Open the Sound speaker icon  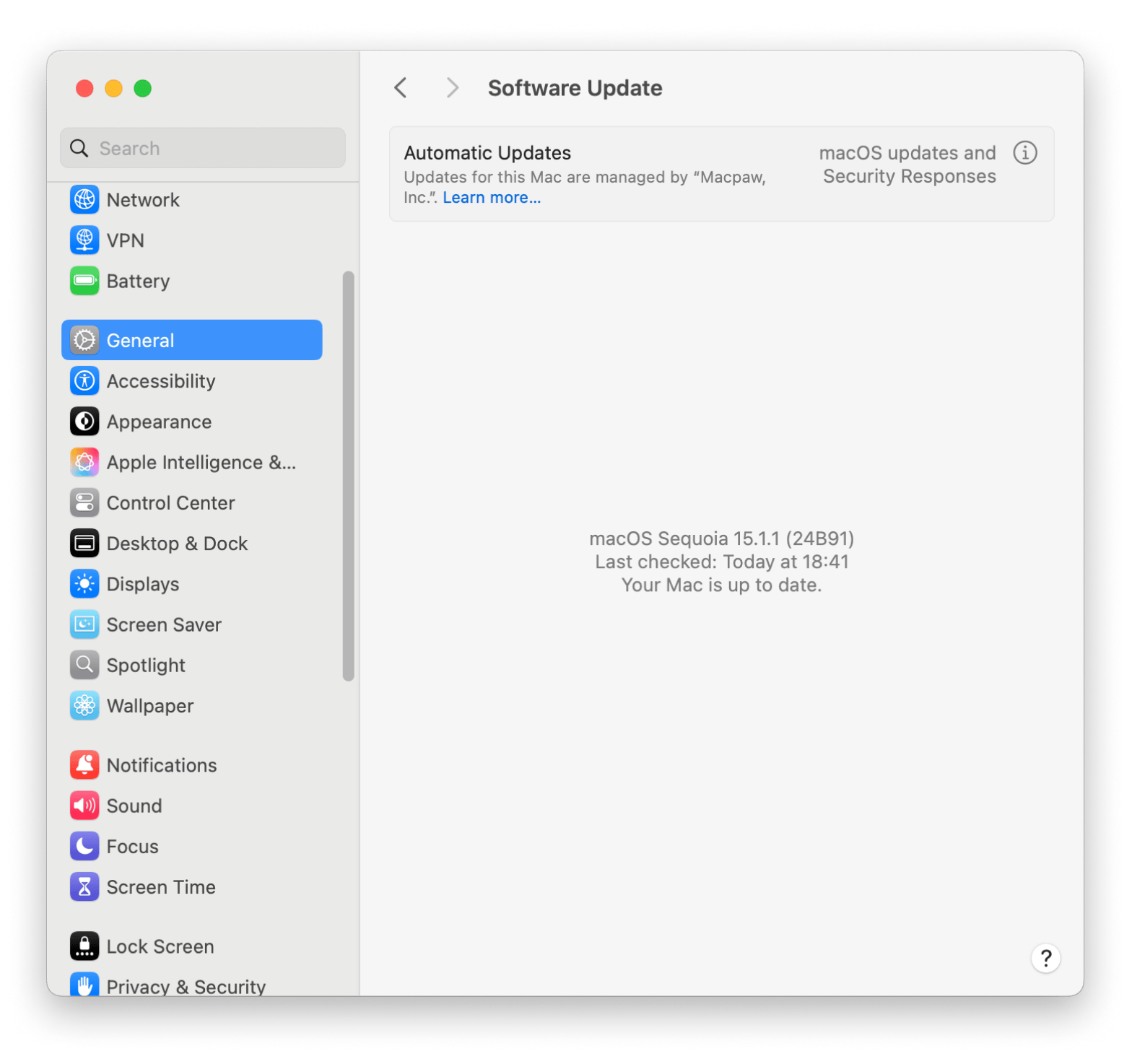(84, 806)
